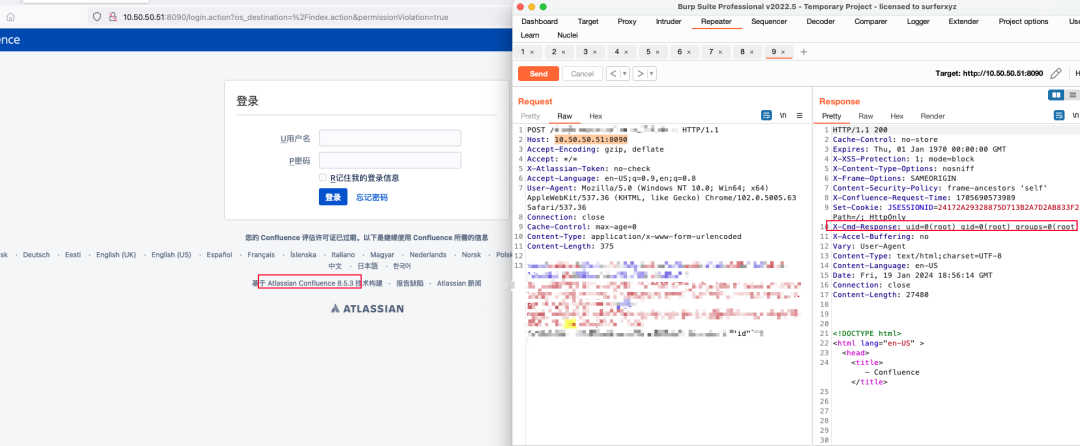Switch language to Français
This screenshot has width=1080, height=446.
tap(261, 255)
